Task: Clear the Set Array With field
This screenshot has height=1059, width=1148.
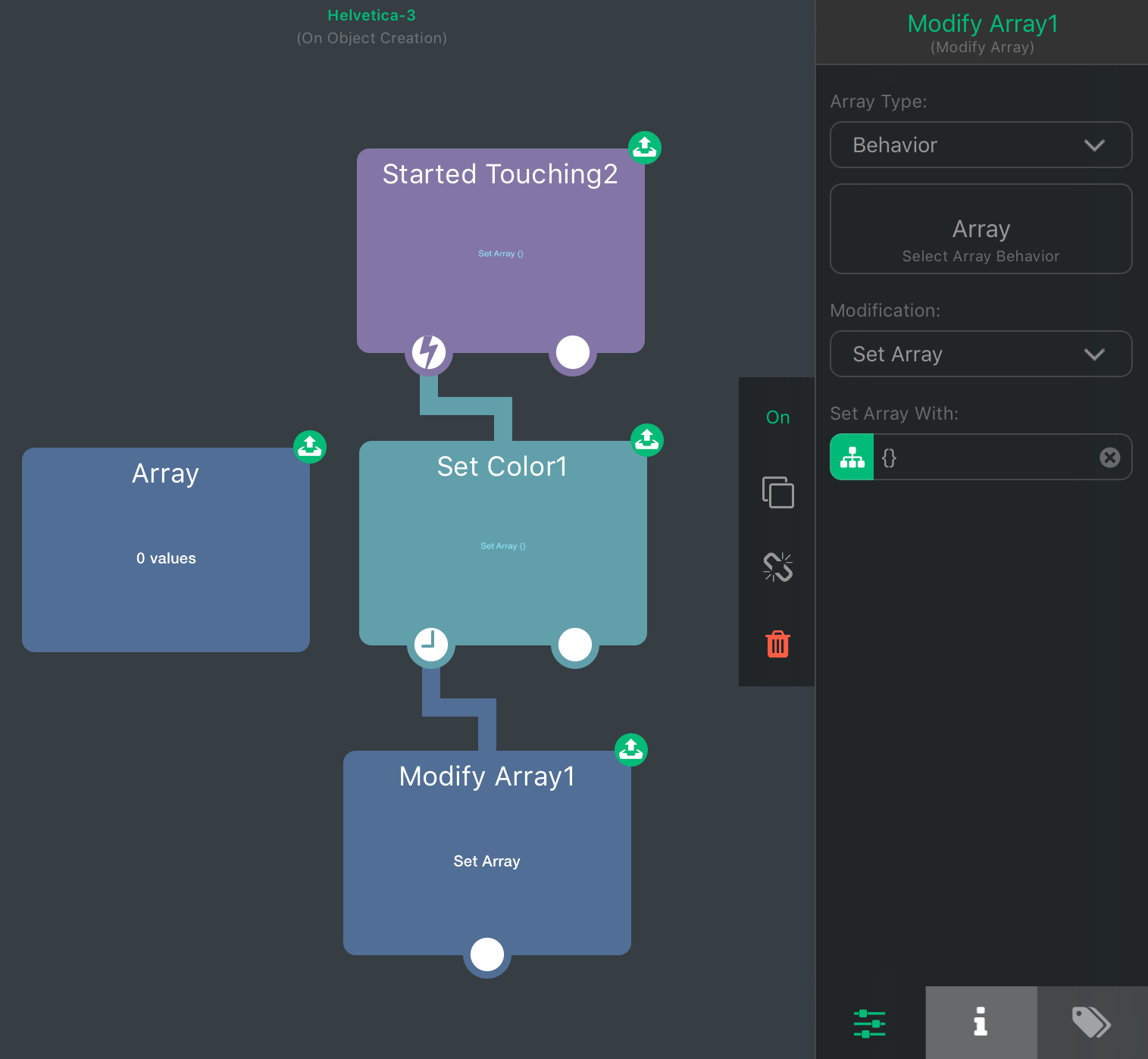Action: 1110,458
